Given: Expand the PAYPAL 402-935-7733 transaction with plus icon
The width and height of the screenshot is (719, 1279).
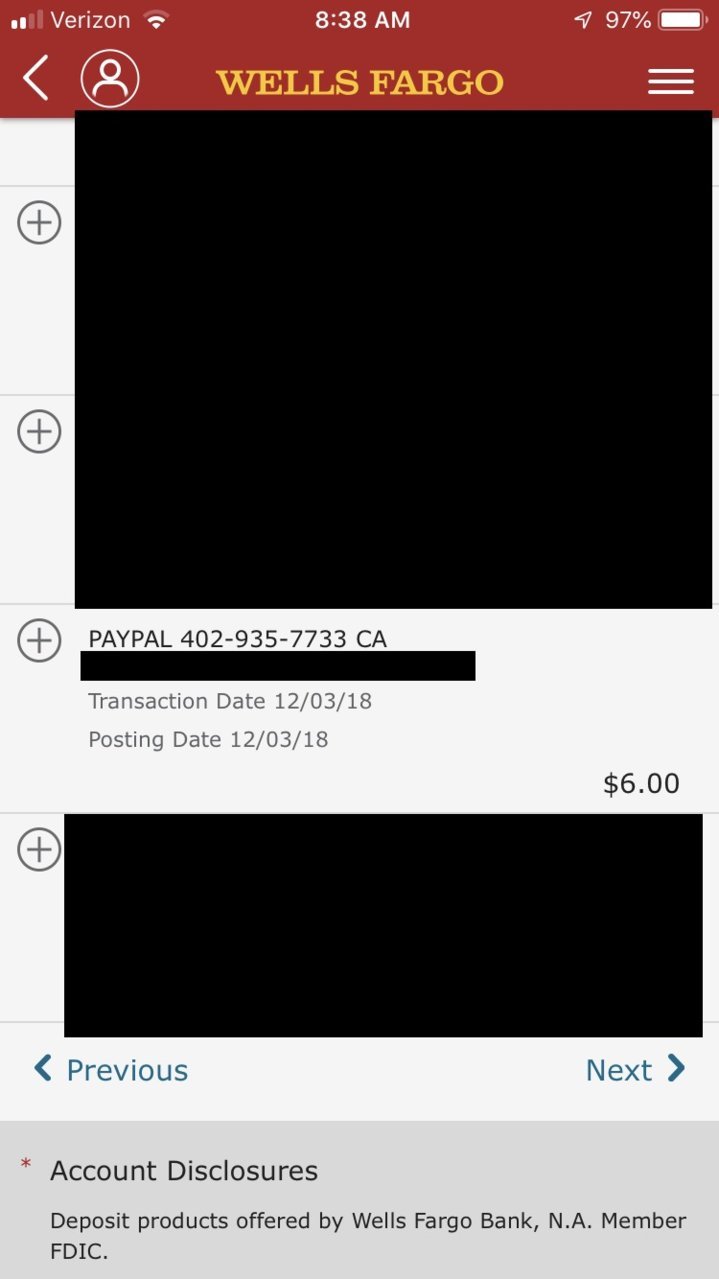Looking at the screenshot, I should pos(40,640).
